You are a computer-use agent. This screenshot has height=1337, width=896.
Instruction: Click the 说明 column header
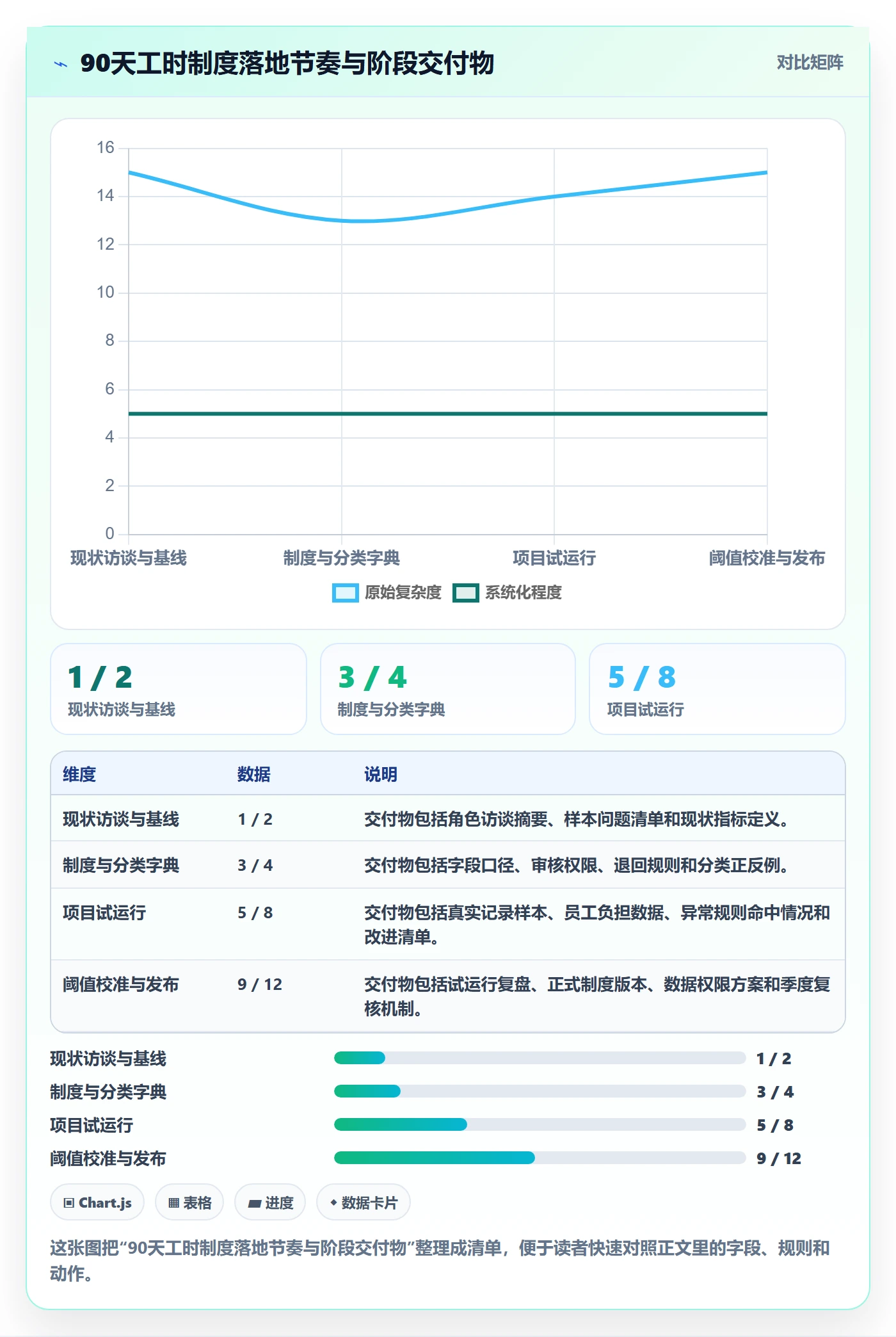click(x=381, y=774)
